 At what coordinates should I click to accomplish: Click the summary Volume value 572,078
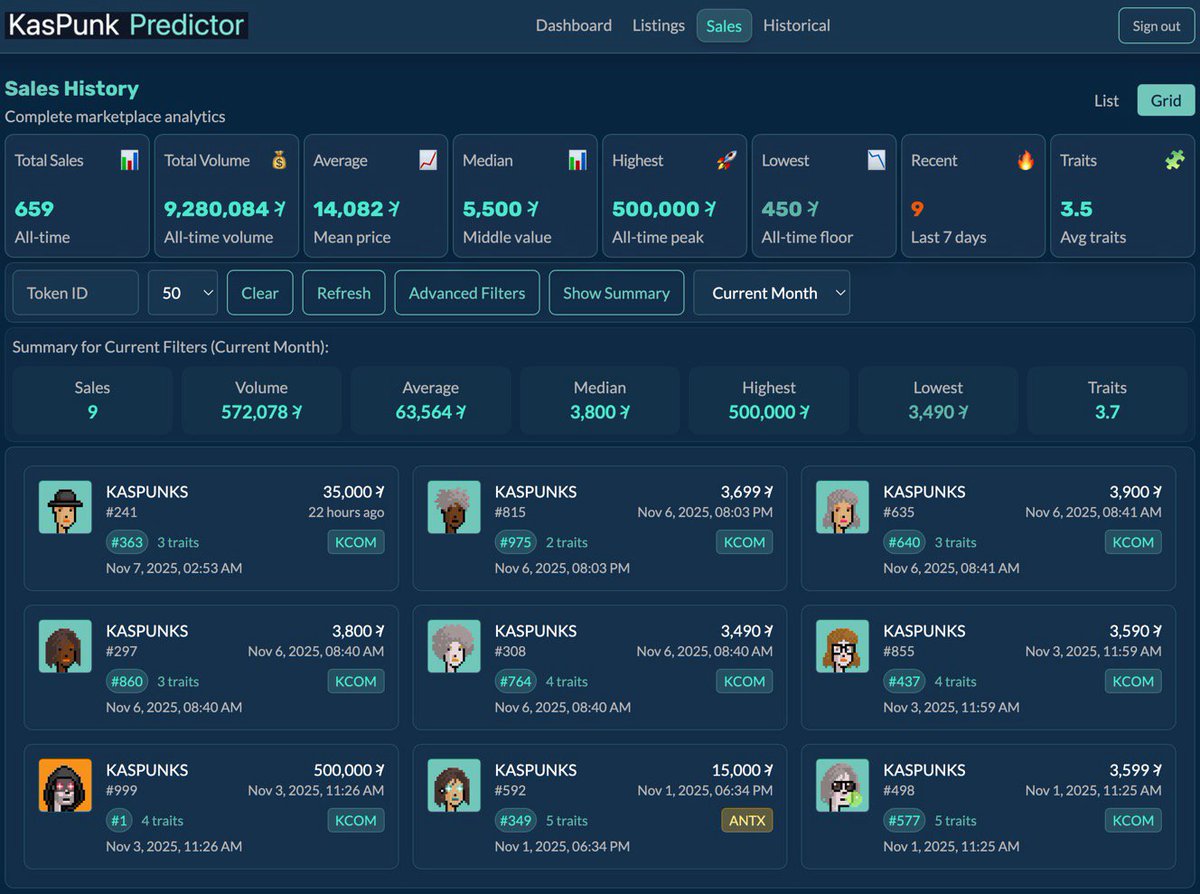[x=261, y=412]
